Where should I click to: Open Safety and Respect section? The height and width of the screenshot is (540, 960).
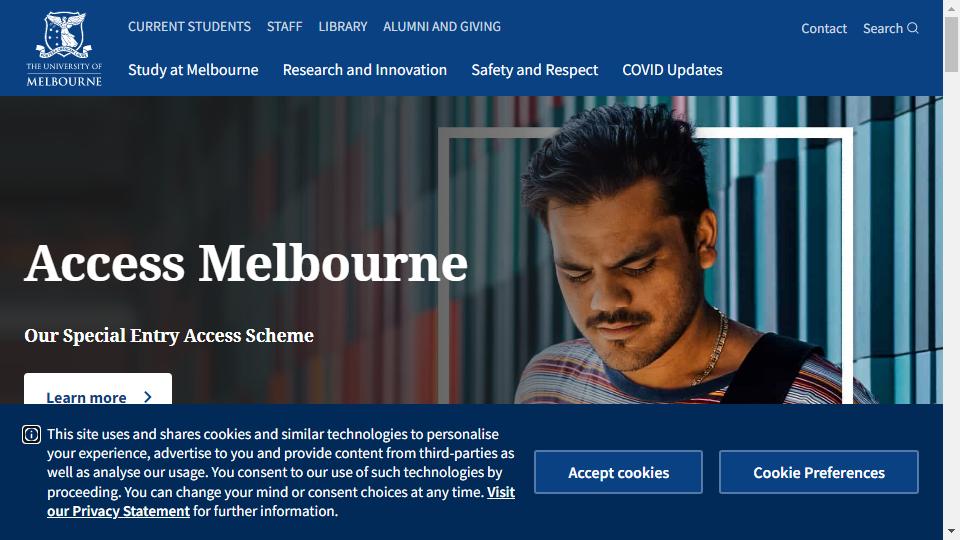(x=534, y=70)
